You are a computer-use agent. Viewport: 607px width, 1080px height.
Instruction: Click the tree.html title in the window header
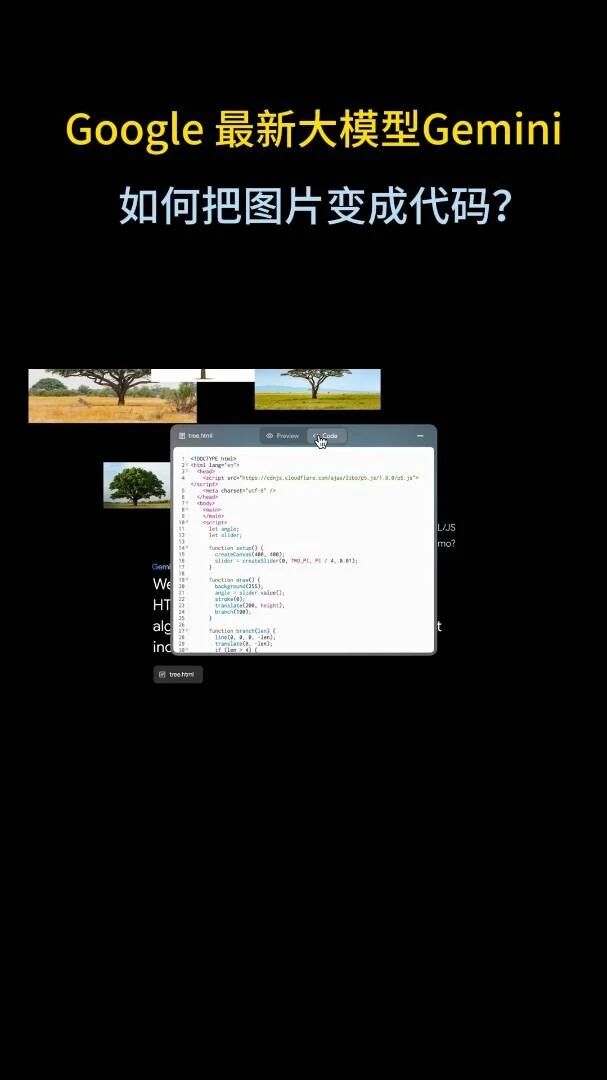(x=200, y=436)
